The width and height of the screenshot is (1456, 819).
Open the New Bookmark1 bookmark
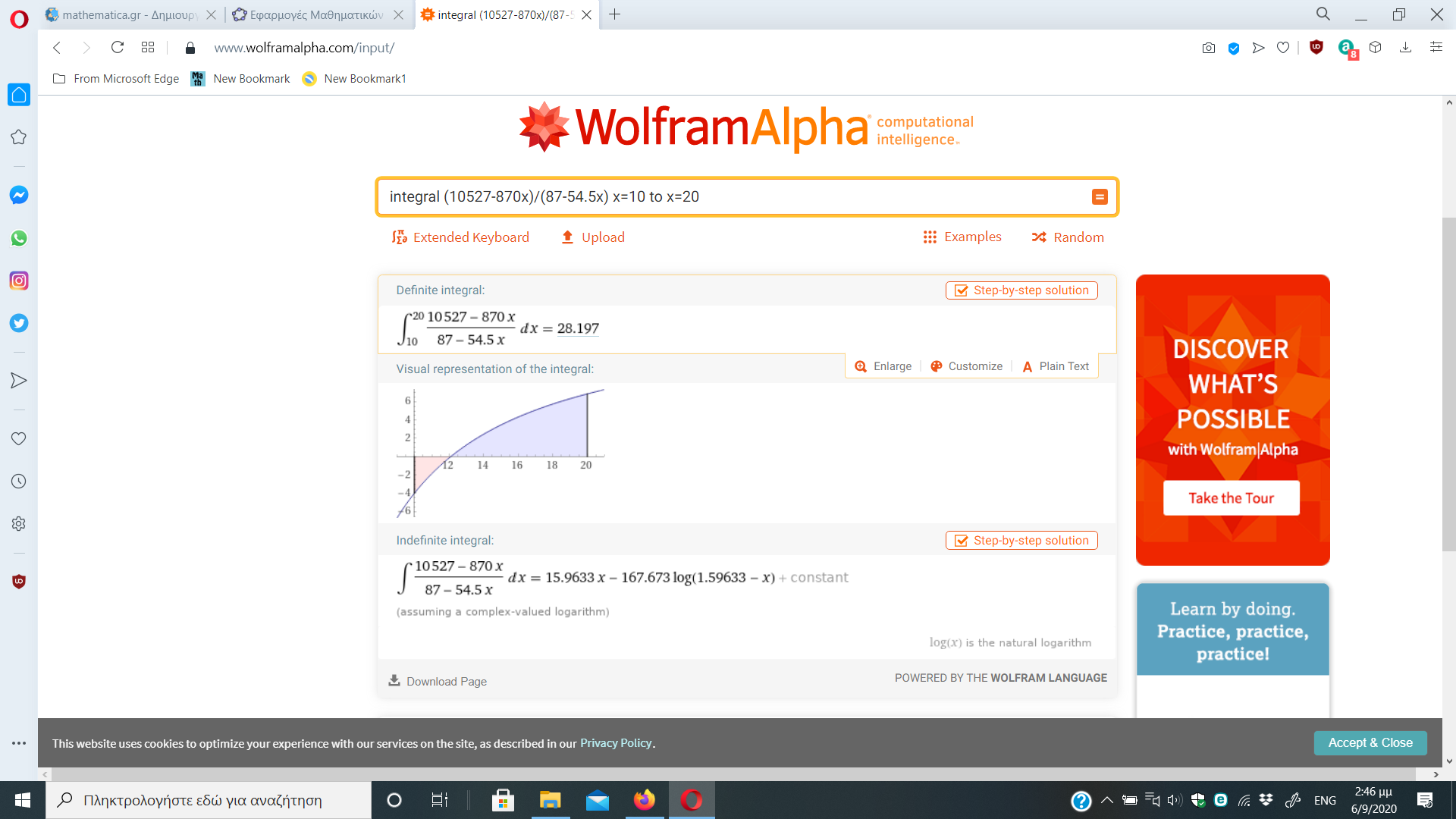tap(354, 79)
